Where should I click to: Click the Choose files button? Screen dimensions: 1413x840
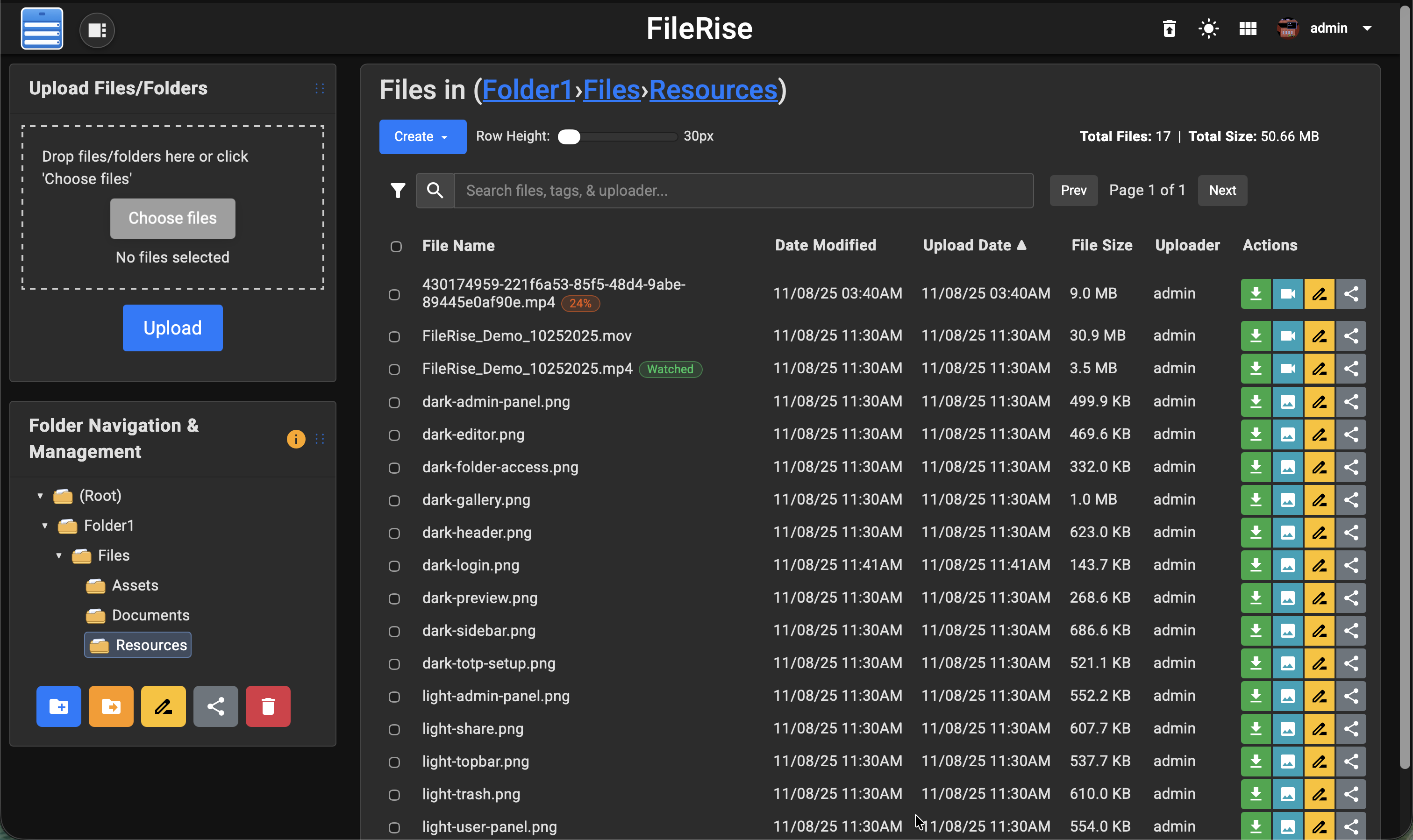pos(172,218)
